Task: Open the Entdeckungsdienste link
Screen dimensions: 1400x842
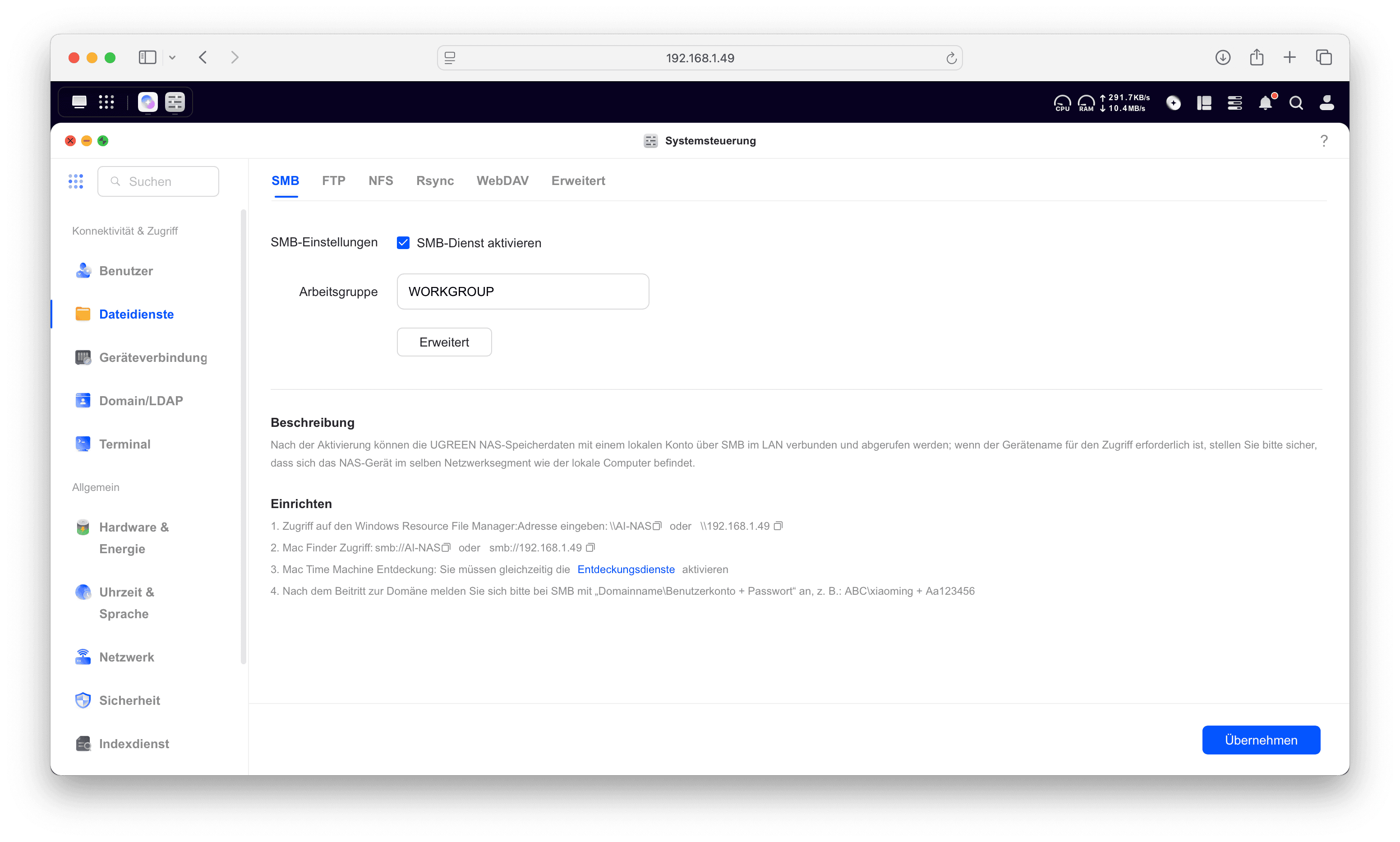Action: [626, 569]
